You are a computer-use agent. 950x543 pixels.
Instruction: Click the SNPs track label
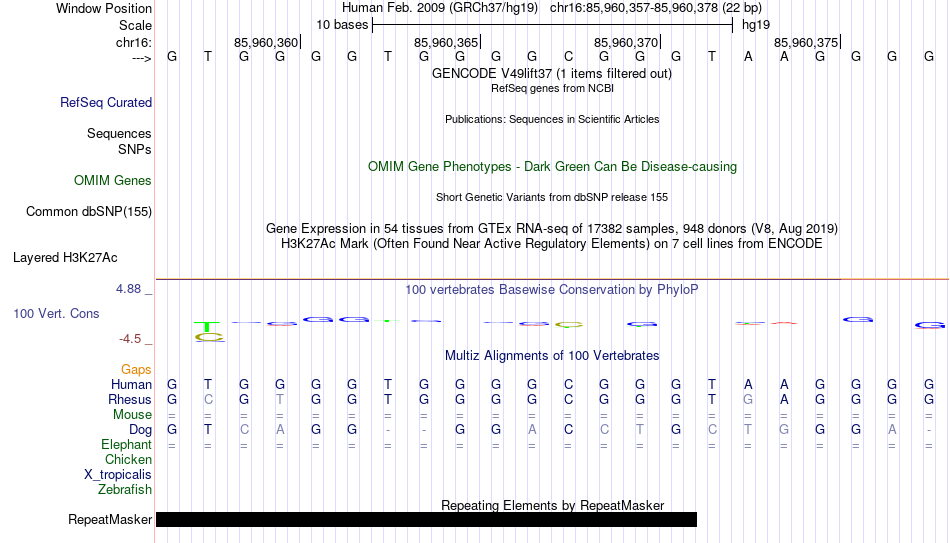pos(135,149)
